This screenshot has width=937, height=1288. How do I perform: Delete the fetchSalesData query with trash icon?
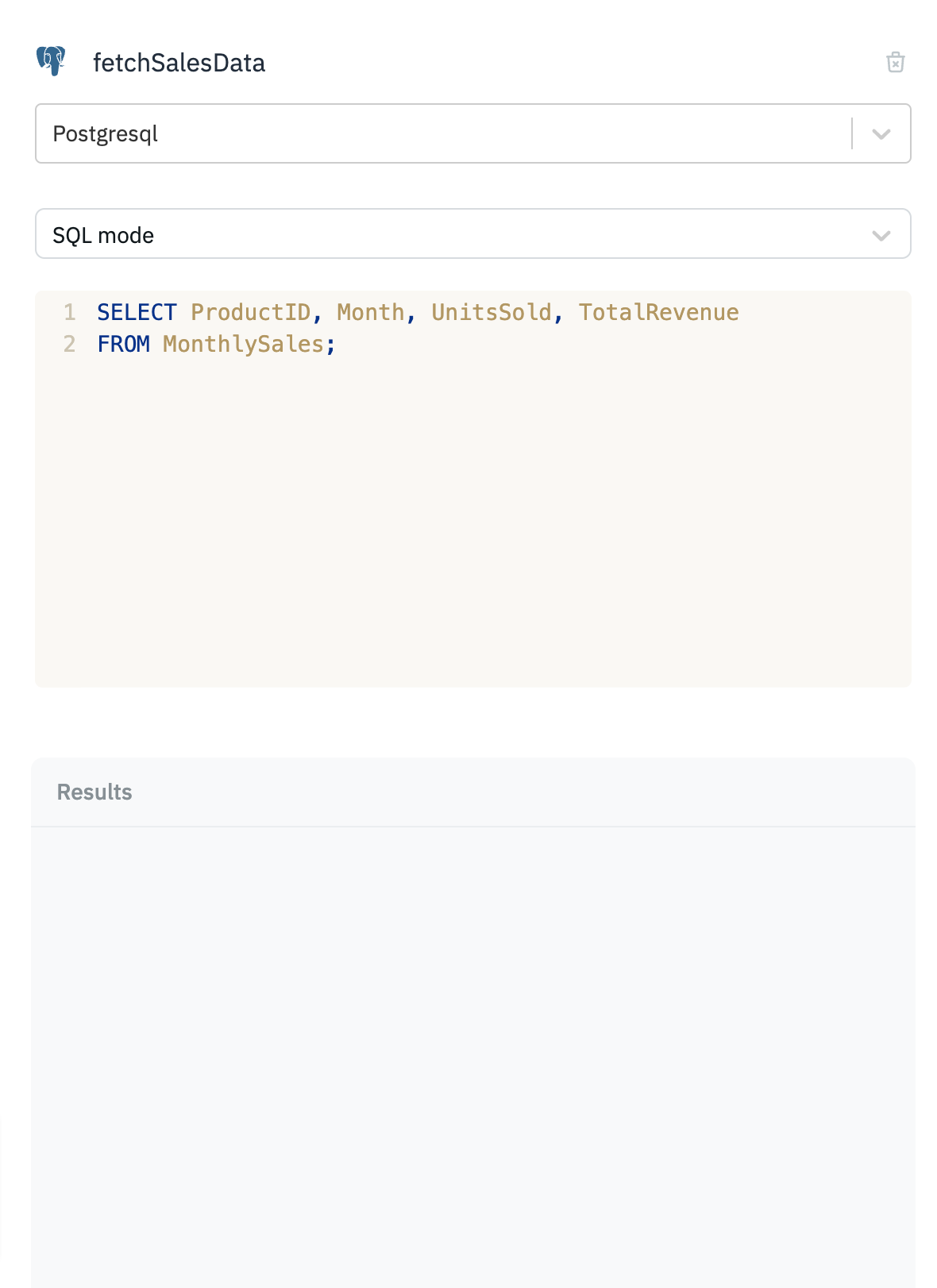pos(895,62)
